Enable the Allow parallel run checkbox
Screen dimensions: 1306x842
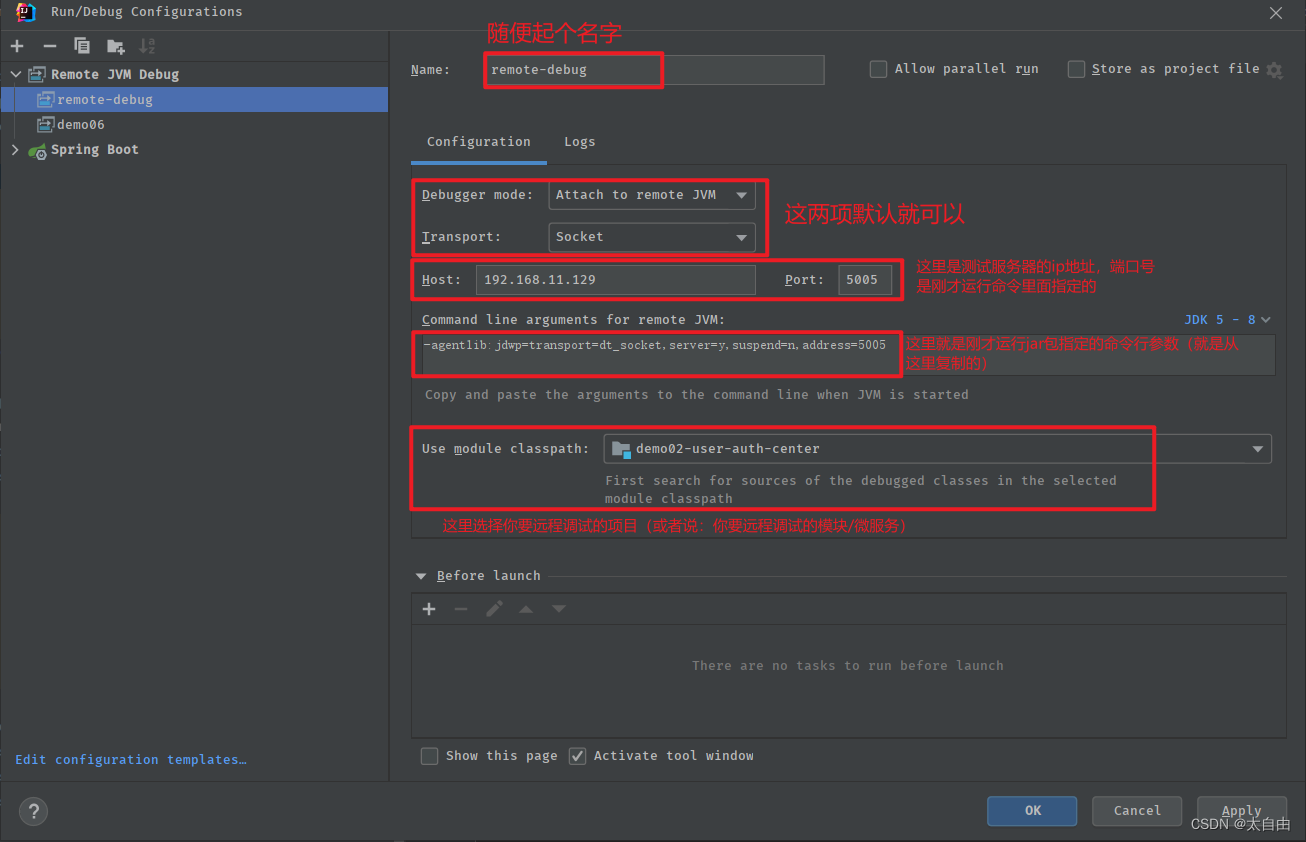(x=878, y=69)
